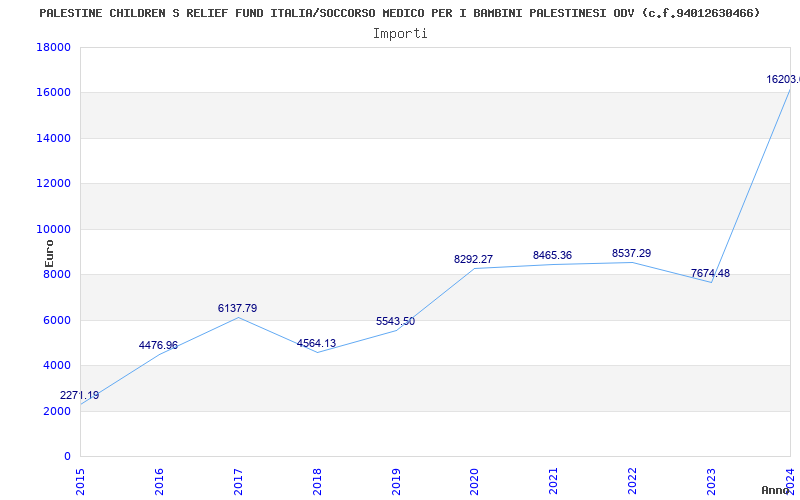
Task: Click the 2018 x-axis year label
Action: click(x=317, y=482)
